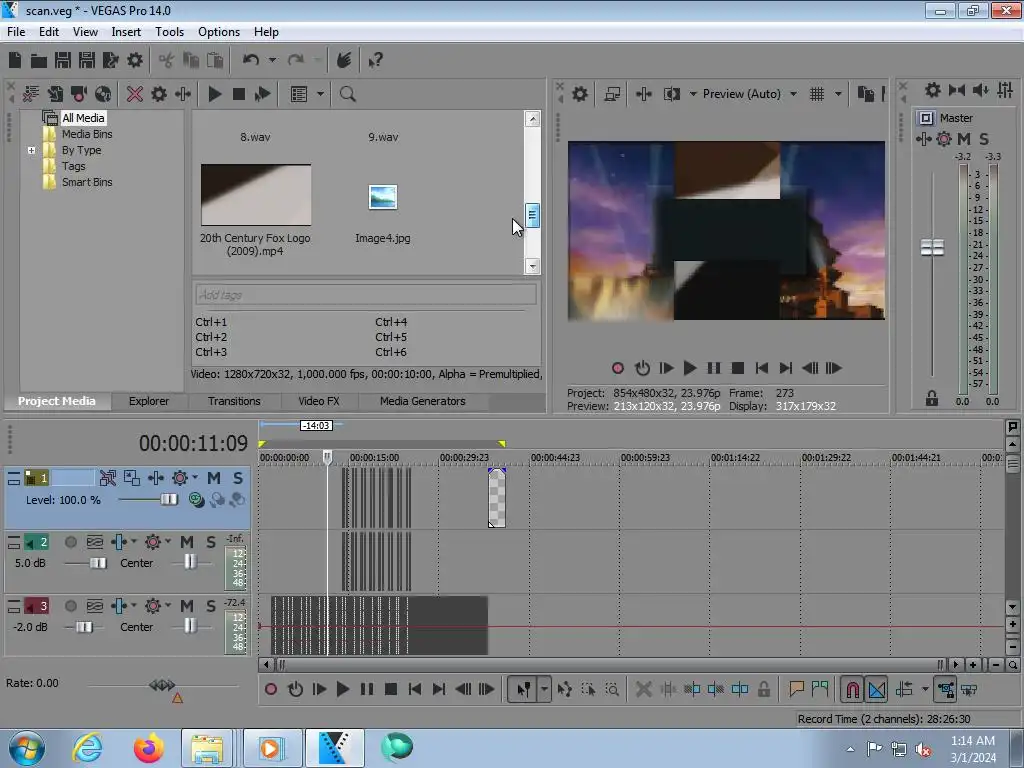Click preview Go to End button
Viewport: 1024px width, 768px height.
click(786, 368)
